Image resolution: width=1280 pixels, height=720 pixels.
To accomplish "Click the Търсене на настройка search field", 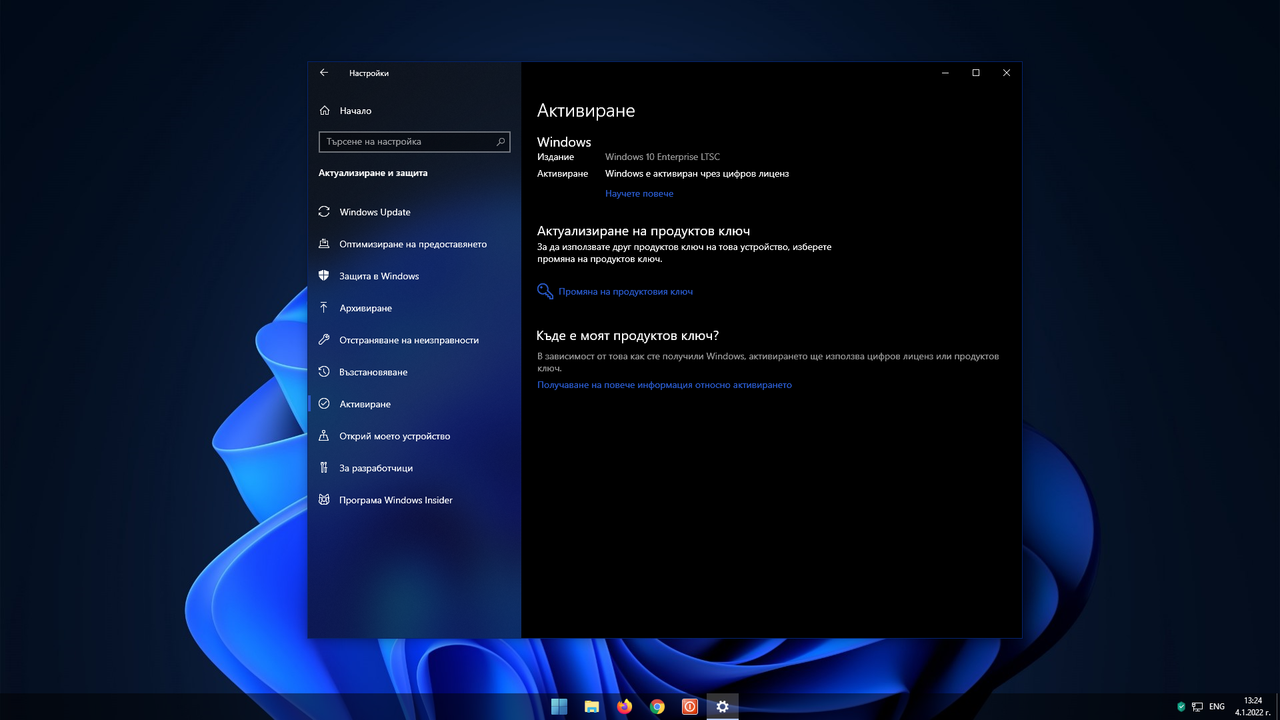I will tap(414, 142).
